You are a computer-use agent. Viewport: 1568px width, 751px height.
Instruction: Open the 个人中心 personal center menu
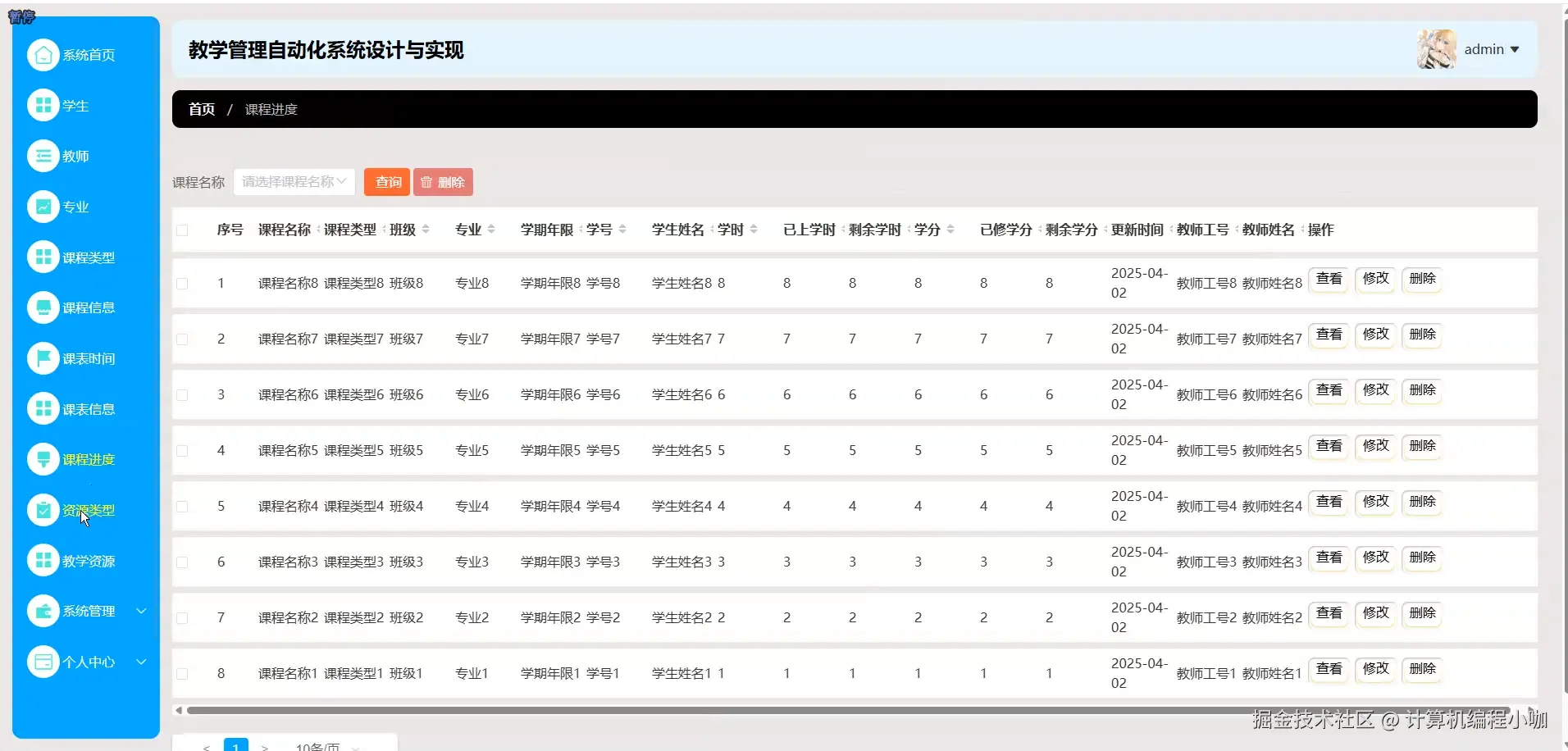pos(90,662)
